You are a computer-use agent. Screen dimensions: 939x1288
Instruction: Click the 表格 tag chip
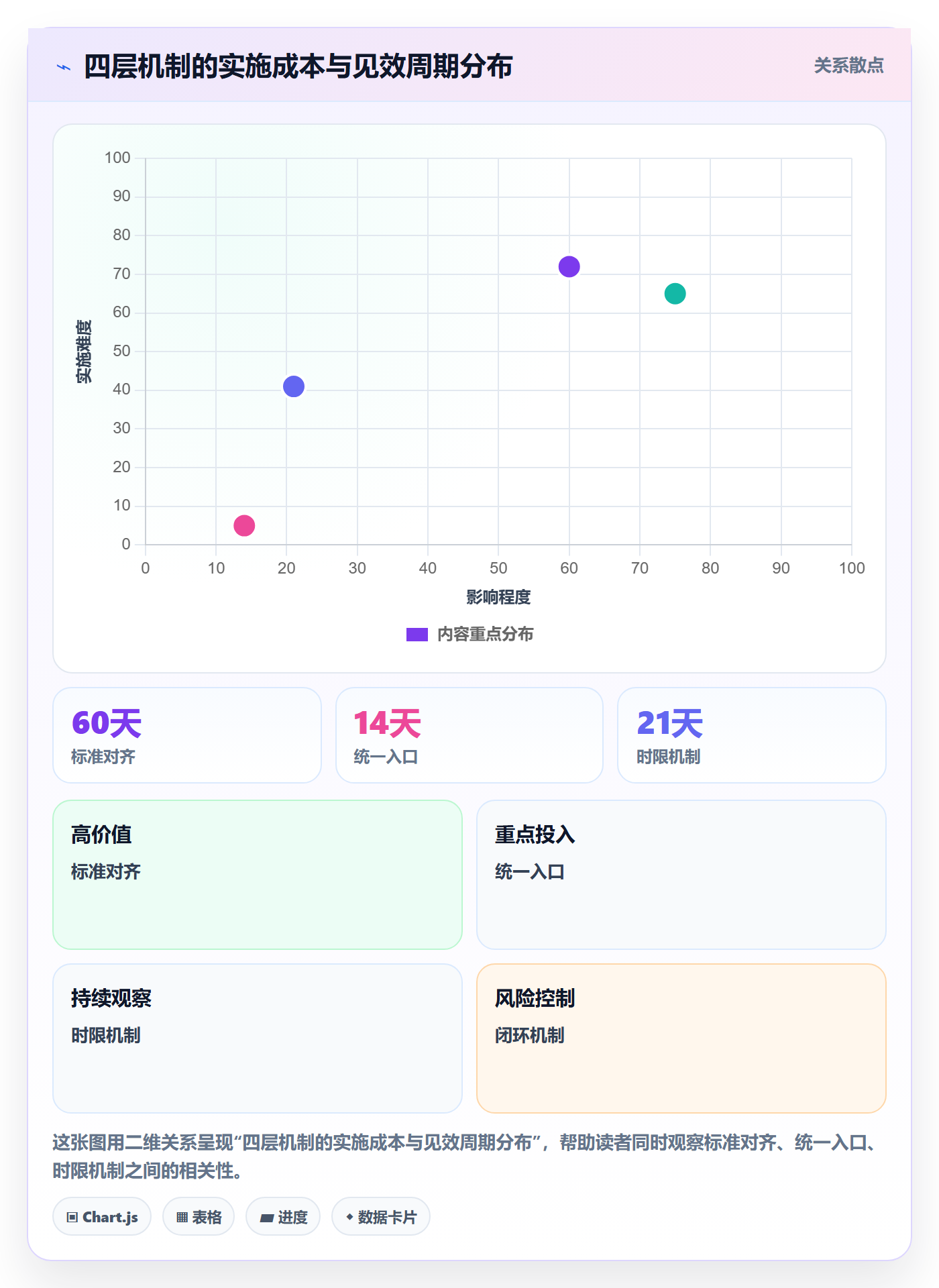(x=199, y=1217)
